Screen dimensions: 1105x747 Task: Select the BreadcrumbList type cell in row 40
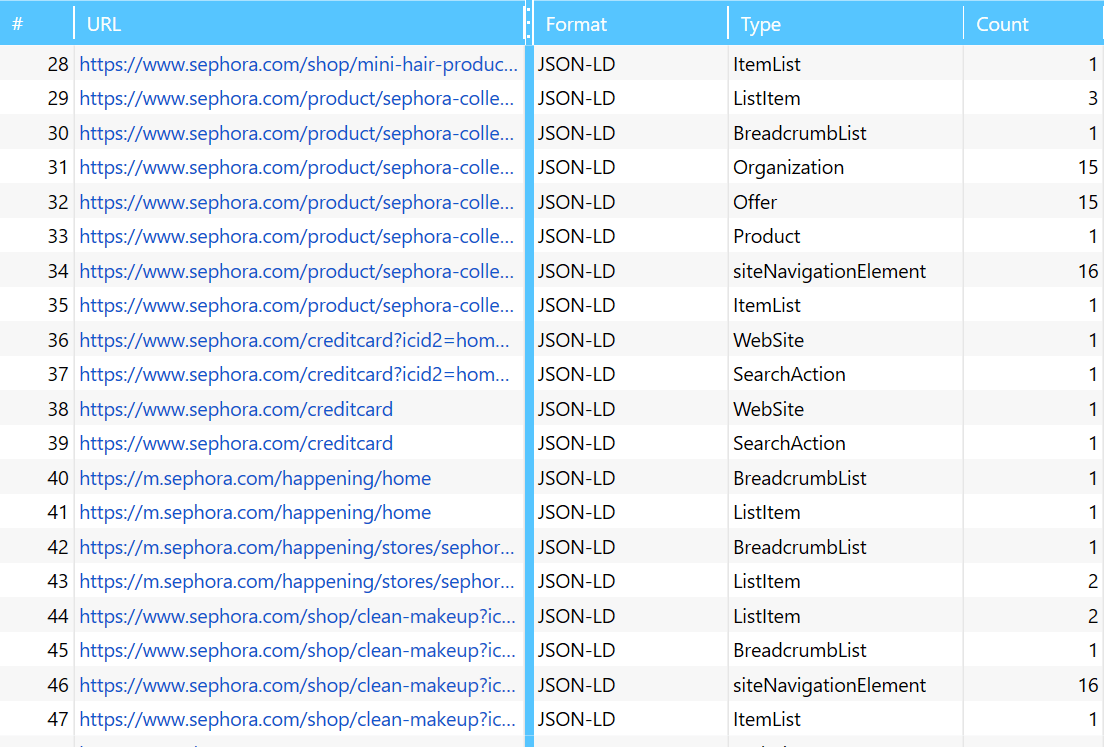(x=846, y=479)
